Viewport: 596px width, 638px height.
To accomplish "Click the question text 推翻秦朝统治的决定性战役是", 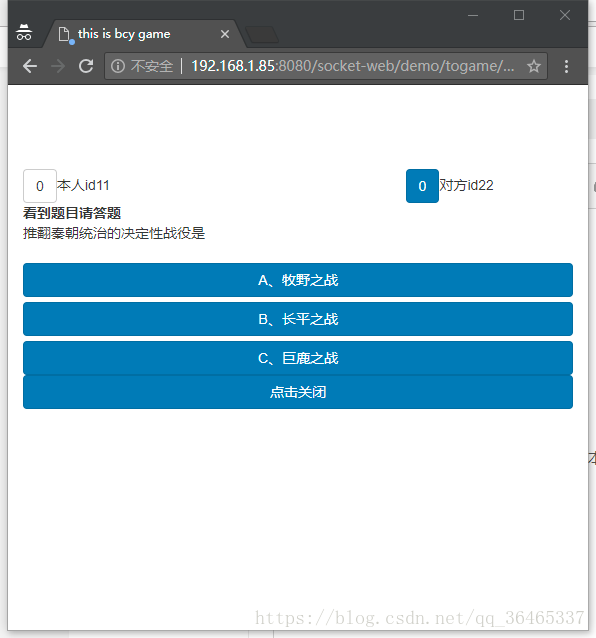I will [x=114, y=234].
